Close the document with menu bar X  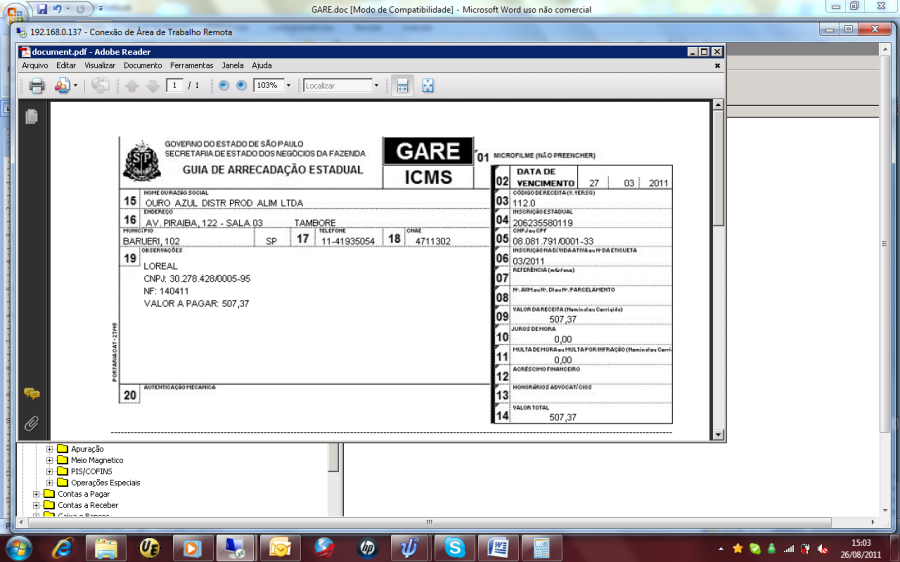717,65
